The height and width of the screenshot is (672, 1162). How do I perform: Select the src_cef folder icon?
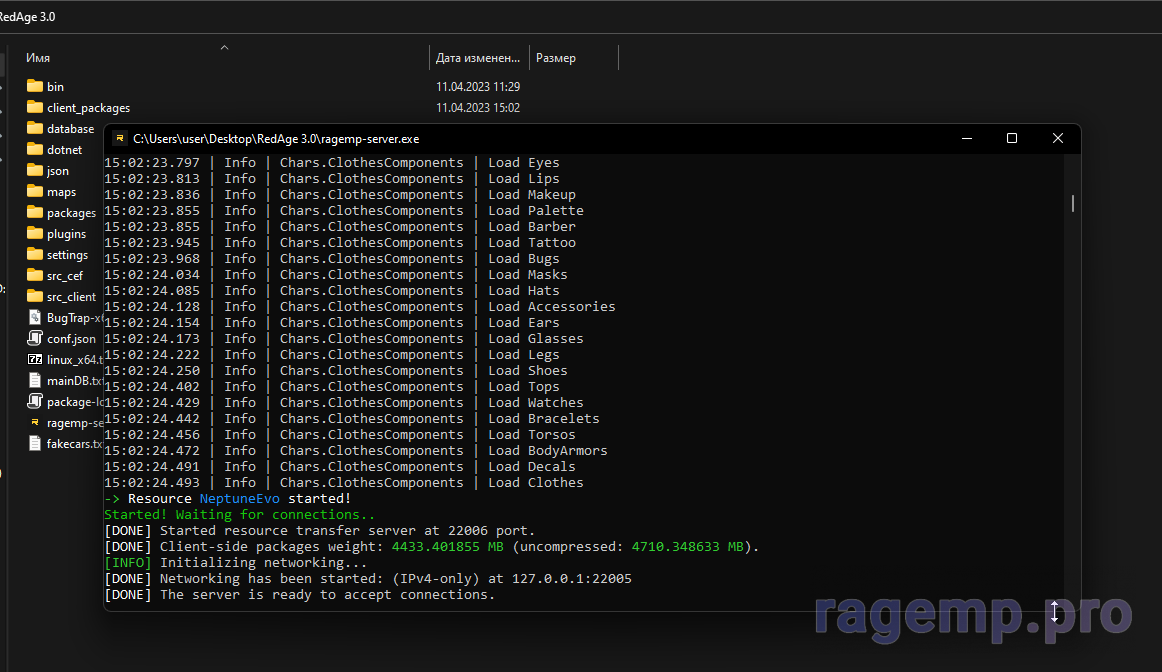35,275
